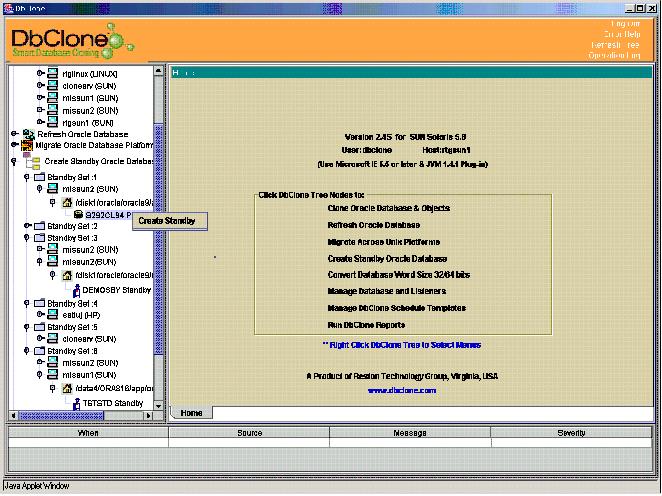Select the TSTSTD Standby tree row

click(113, 404)
